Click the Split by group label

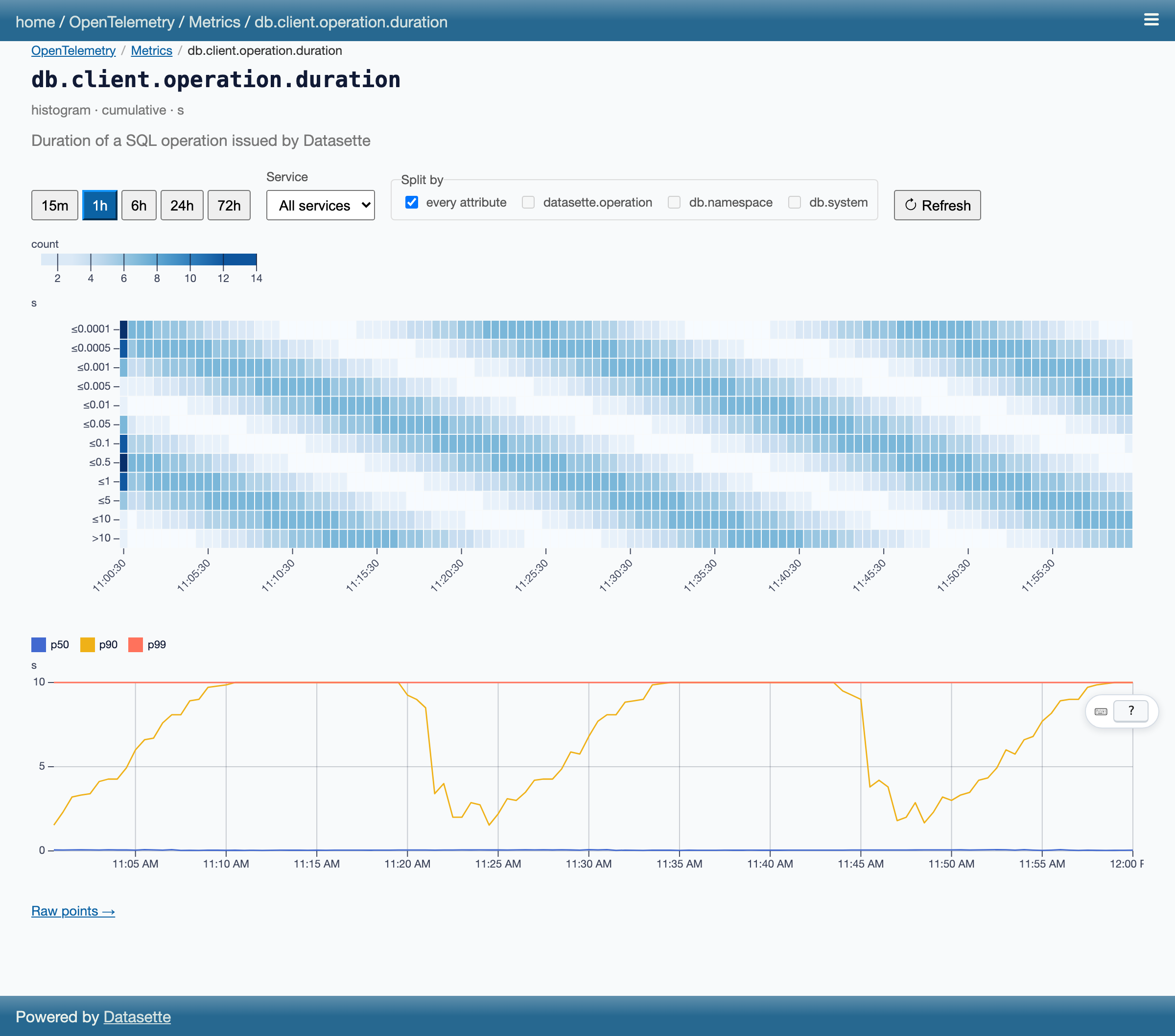pos(422,179)
